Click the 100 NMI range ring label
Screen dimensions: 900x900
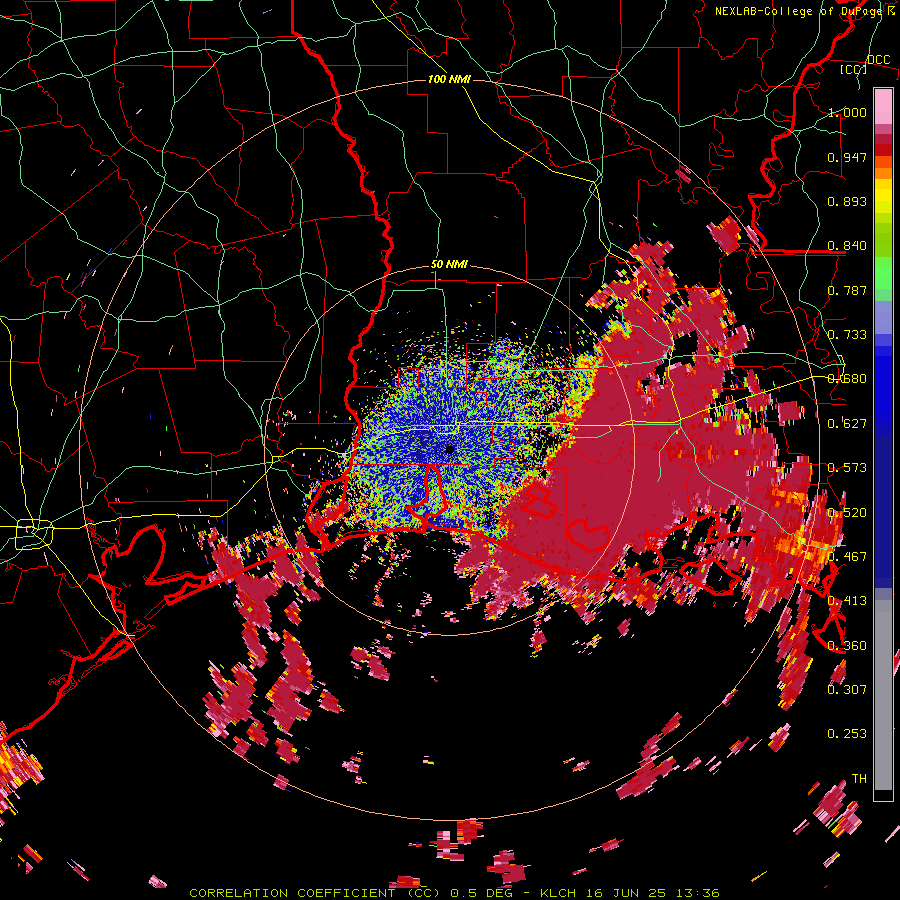(x=449, y=79)
